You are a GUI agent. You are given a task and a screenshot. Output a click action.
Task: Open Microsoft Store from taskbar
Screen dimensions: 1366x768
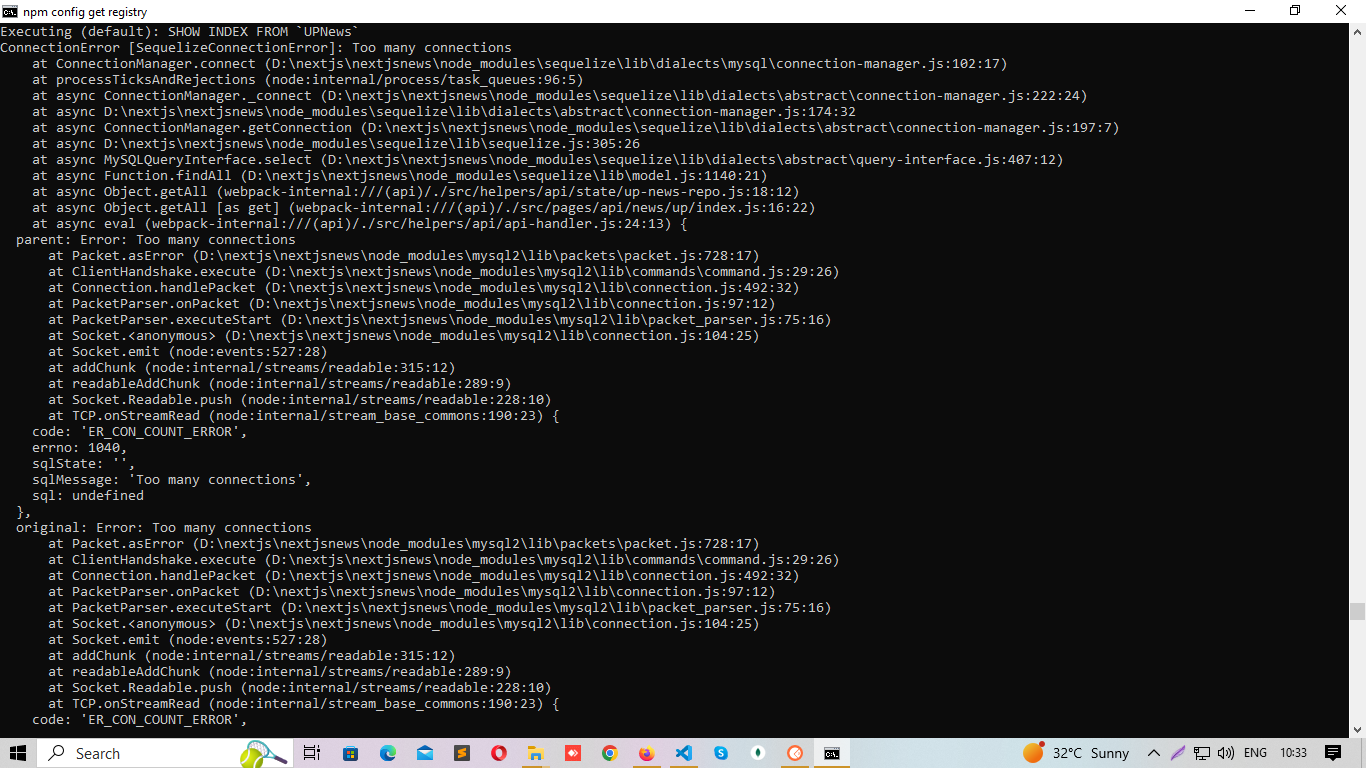tap(350, 753)
